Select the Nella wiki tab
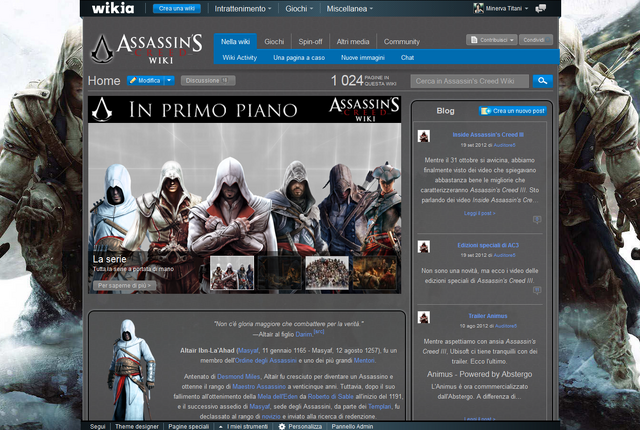This screenshot has height=430, width=640. pyautogui.click(x=235, y=42)
